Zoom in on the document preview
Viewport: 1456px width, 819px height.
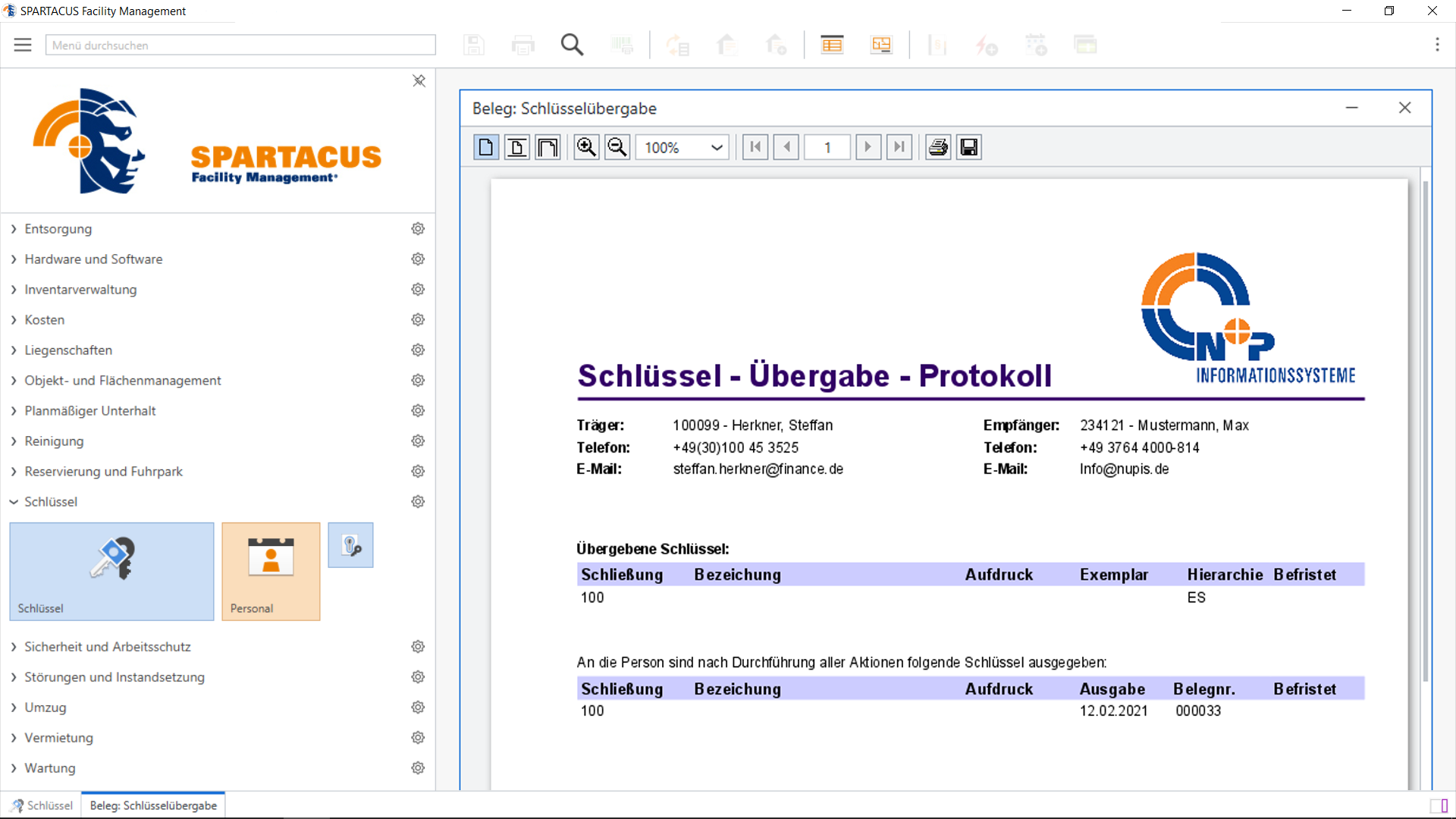pyautogui.click(x=586, y=147)
